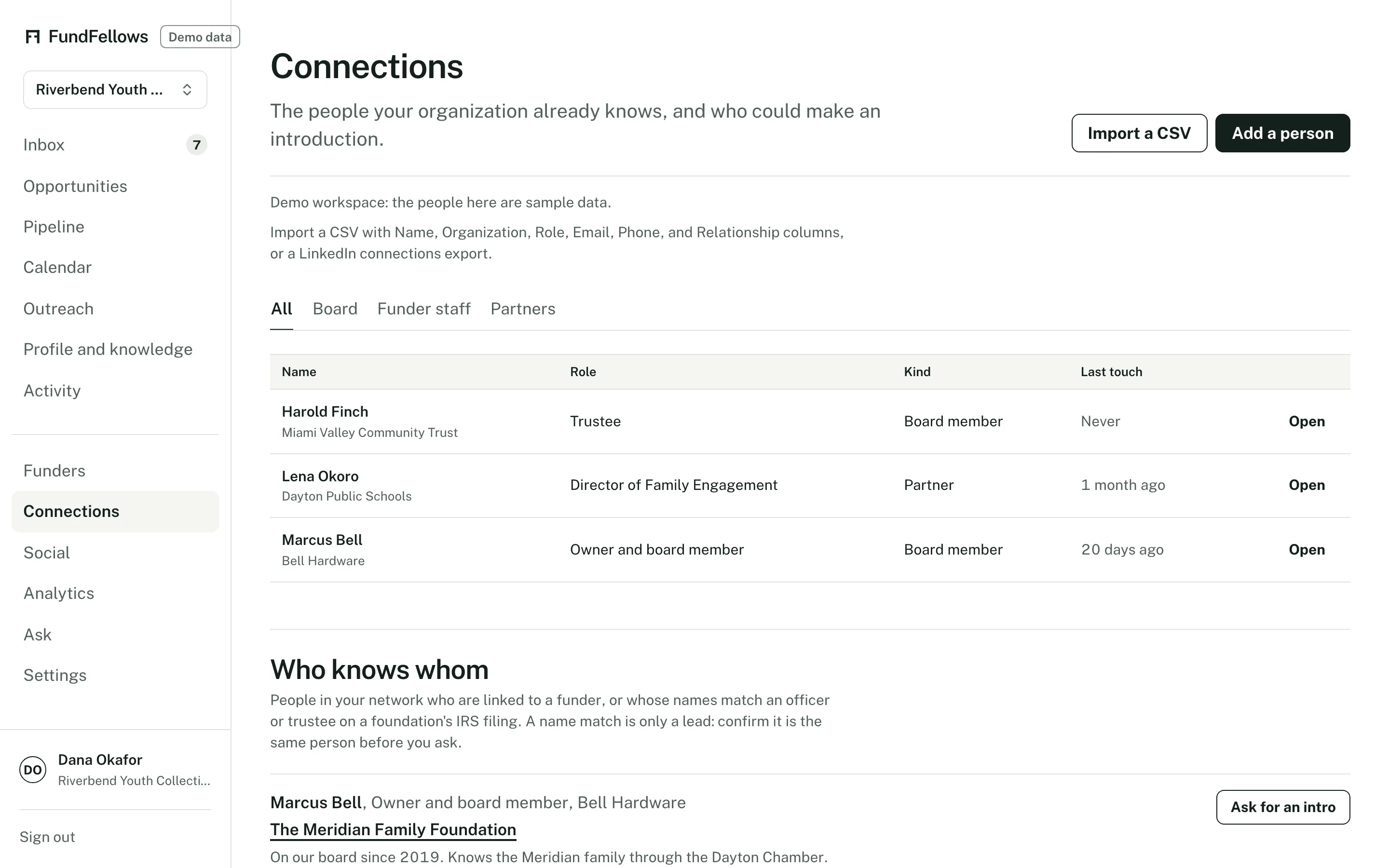Click the Ask for an intro button
The height and width of the screenshot is (868, 1389).
click(1283, 807)
